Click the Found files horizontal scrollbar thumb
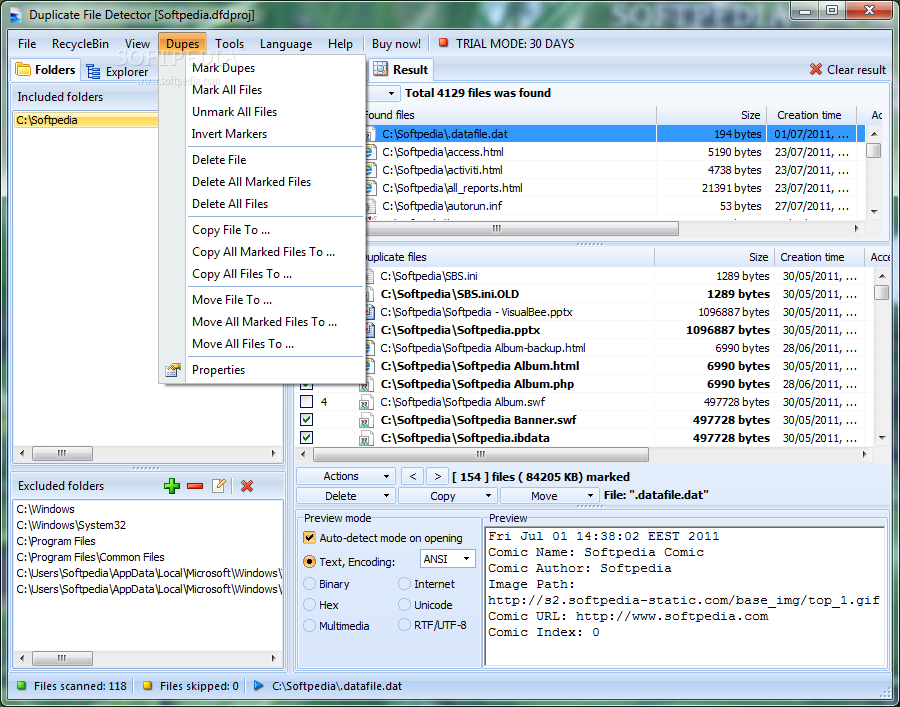The image size is (900, 707). click(521, 228)
